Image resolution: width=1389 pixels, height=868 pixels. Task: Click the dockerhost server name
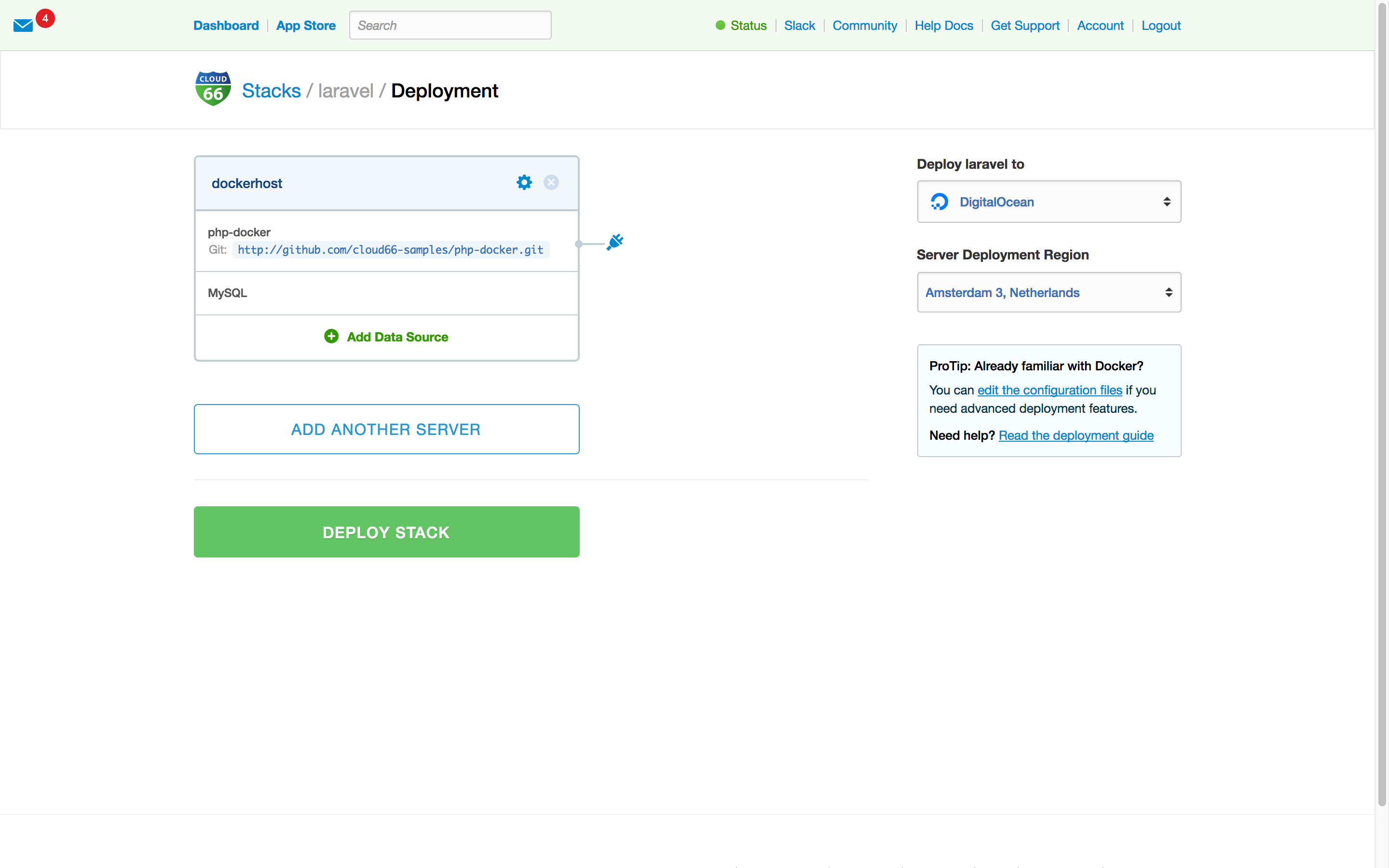click(247, 183)
